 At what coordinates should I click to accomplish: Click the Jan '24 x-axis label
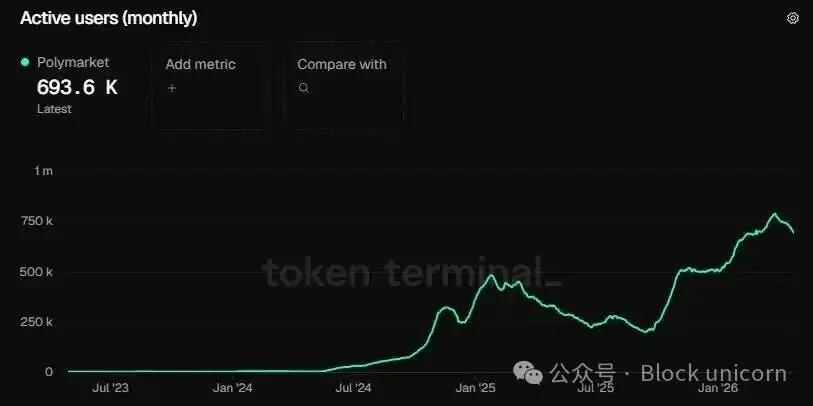231,388
